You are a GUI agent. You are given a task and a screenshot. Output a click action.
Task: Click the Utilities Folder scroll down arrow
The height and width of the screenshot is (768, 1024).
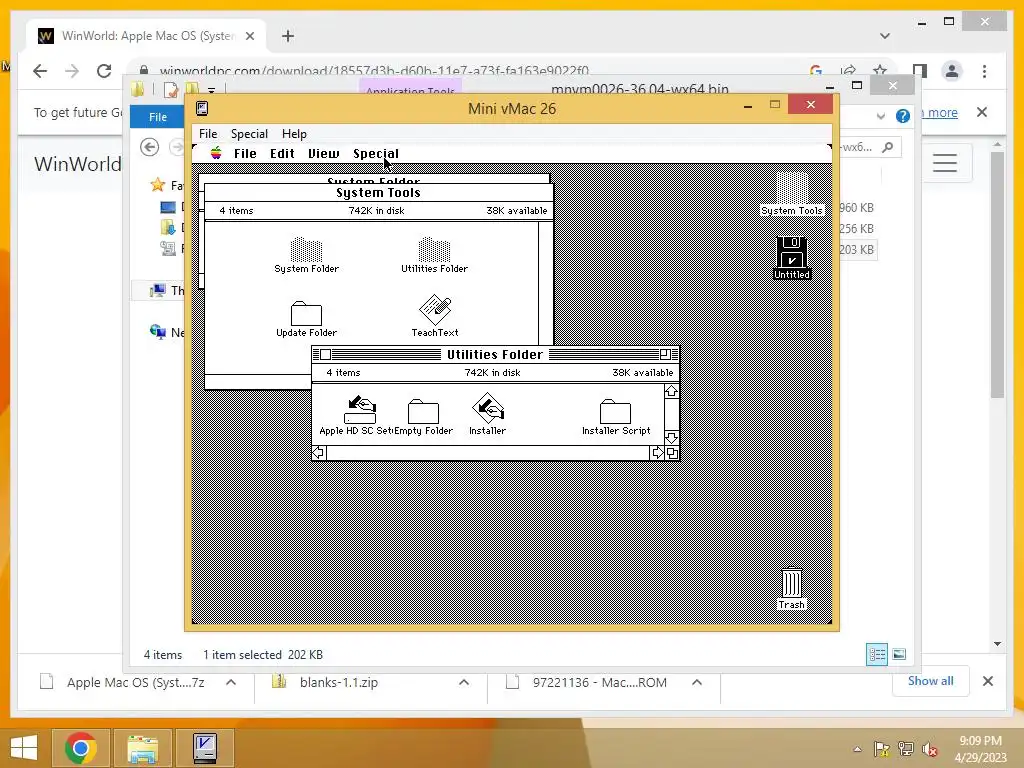coord(671,437)
